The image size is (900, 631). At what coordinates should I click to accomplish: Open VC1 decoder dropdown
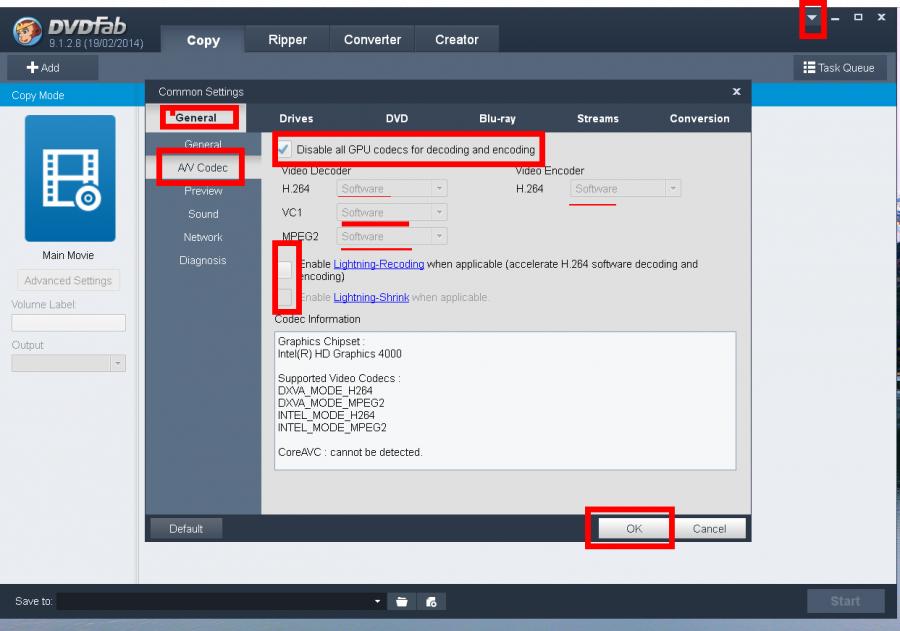coord(391,212)
